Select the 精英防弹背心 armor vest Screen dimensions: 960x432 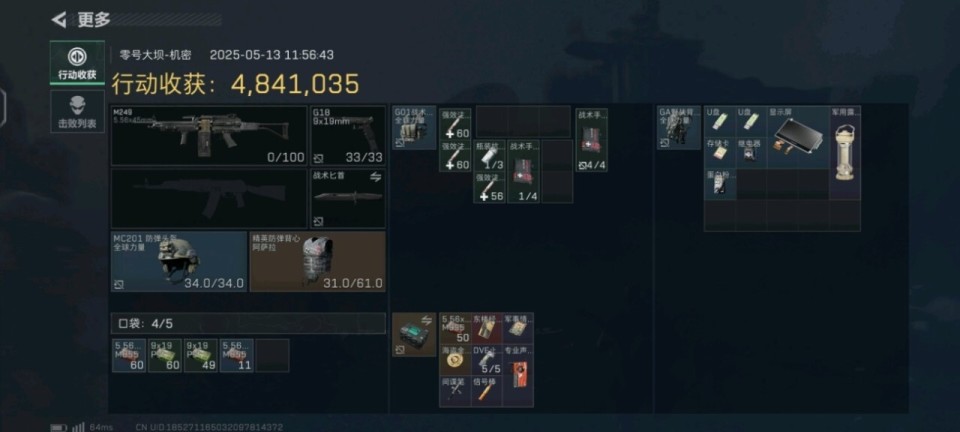click(318, 261)
